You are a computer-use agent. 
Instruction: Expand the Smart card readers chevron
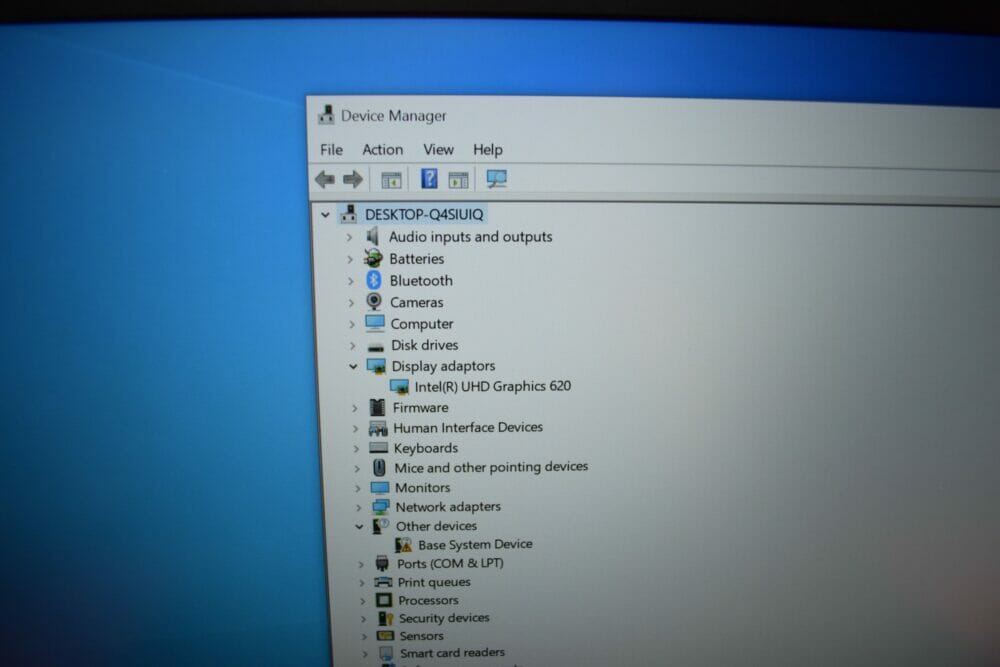click(x=365, y=654)
